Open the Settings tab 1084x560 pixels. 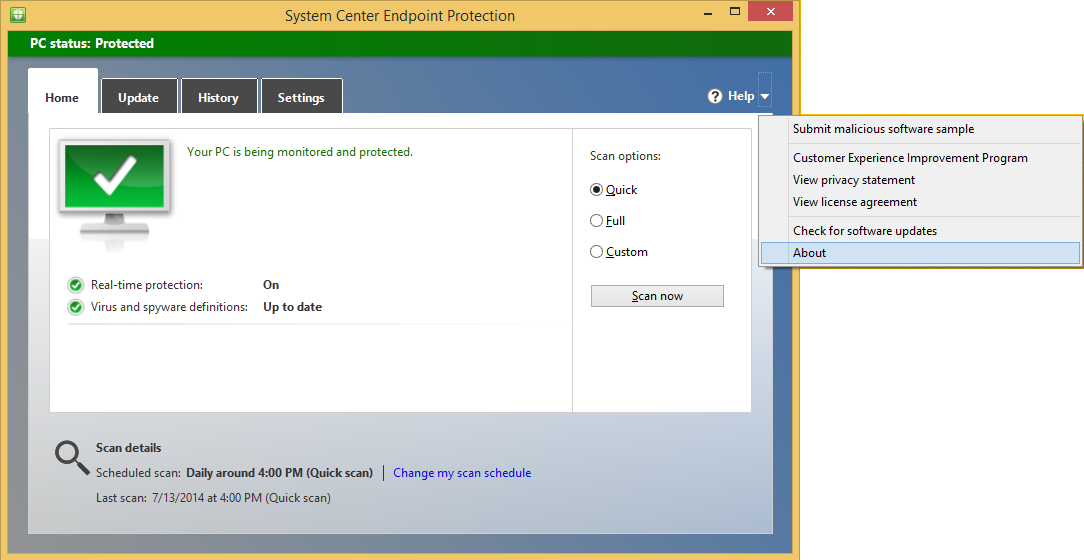(301, 97)
